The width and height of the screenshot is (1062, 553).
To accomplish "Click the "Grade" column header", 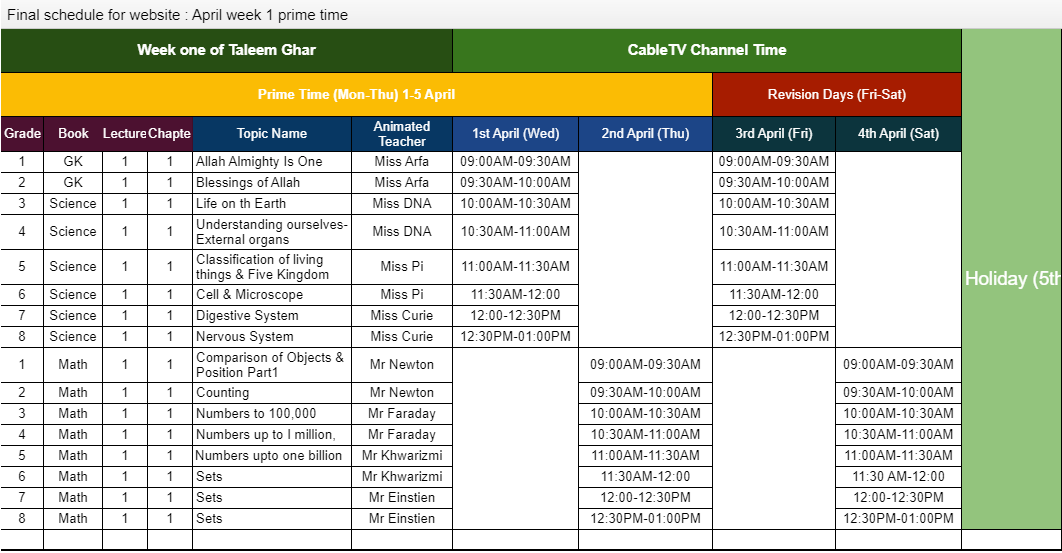I will [x=22, y=134].
